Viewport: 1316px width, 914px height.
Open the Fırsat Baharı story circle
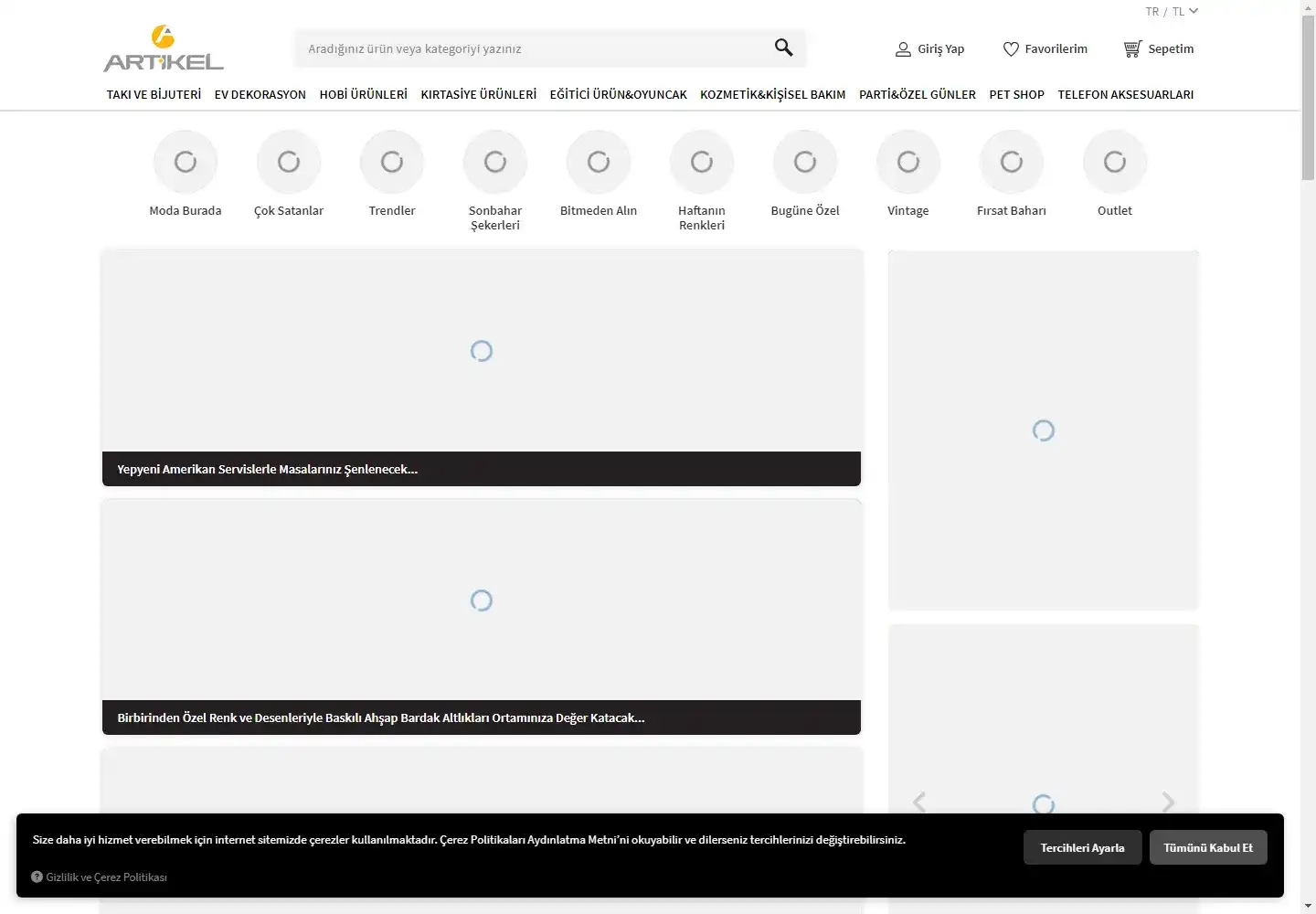(x=1012, y=162)
